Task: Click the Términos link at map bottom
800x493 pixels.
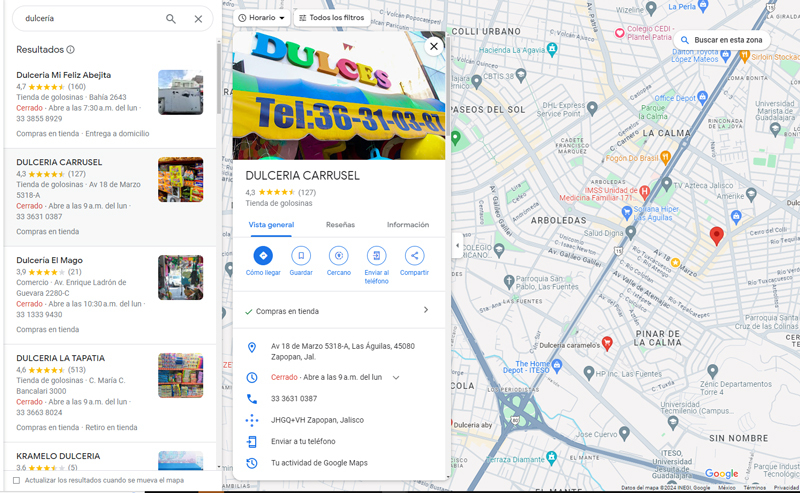Action: pyautogui.click(x=755, y=488)
